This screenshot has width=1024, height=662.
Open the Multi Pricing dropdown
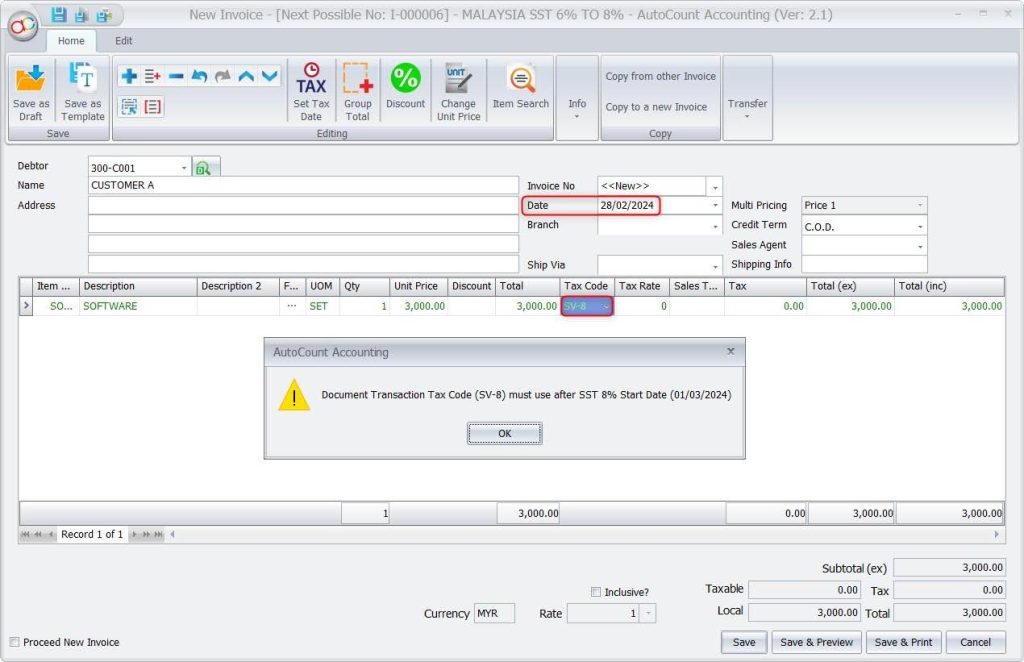(921, 205)
